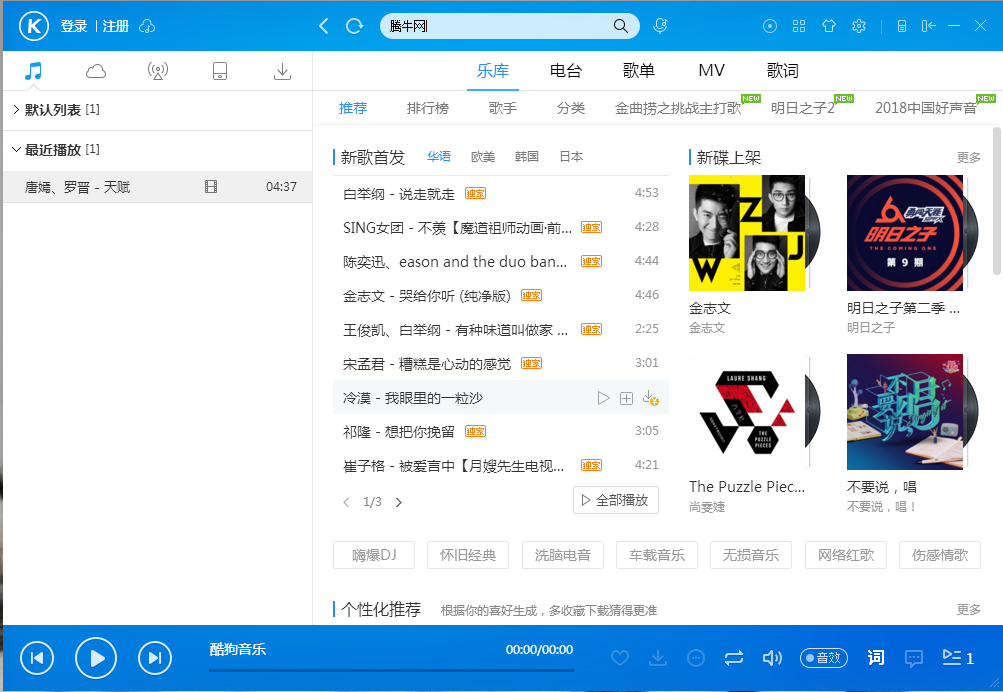Open the cloud music panel in sidebar
Screen dimensions: 1003x692
95,71
